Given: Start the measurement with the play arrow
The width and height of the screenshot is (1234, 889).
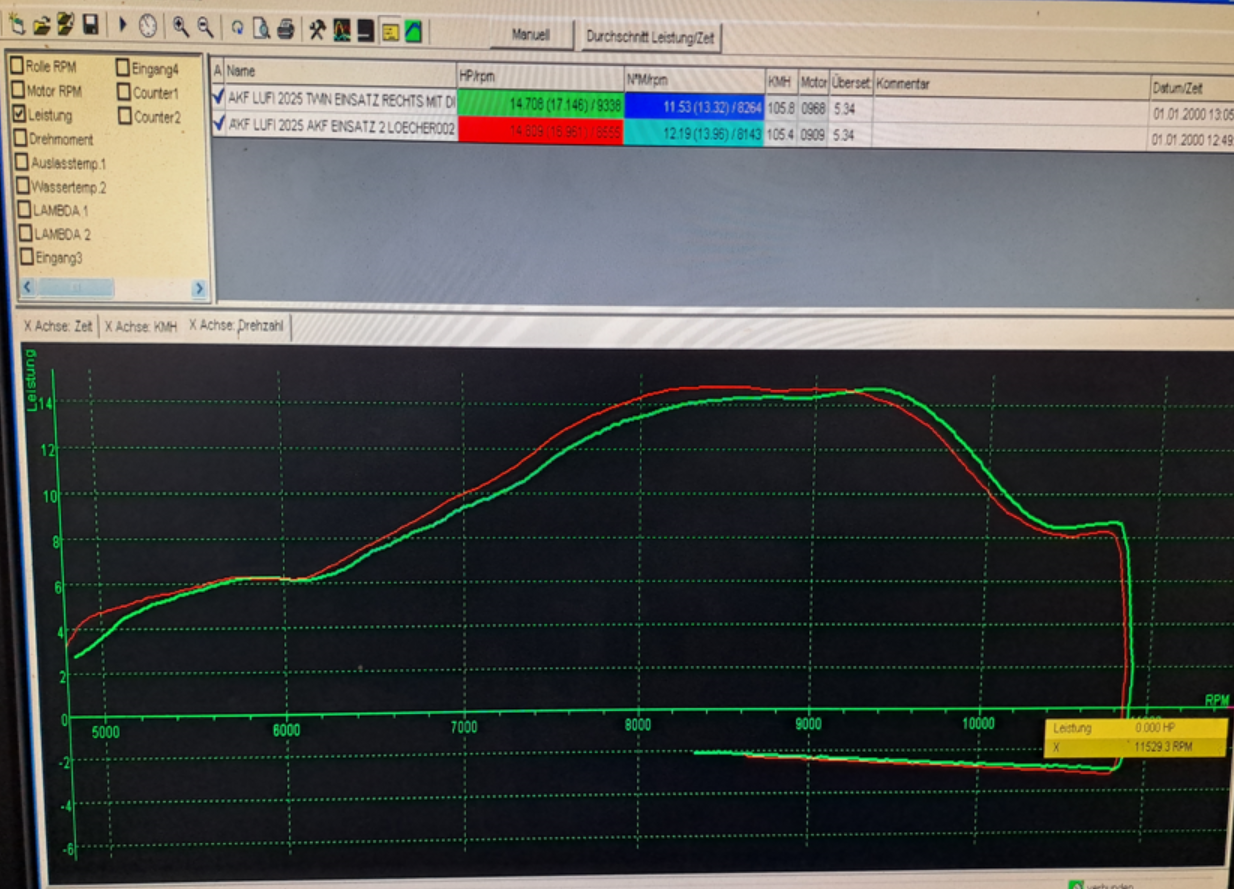Looking at the screenshot, I should pos(124,27).
